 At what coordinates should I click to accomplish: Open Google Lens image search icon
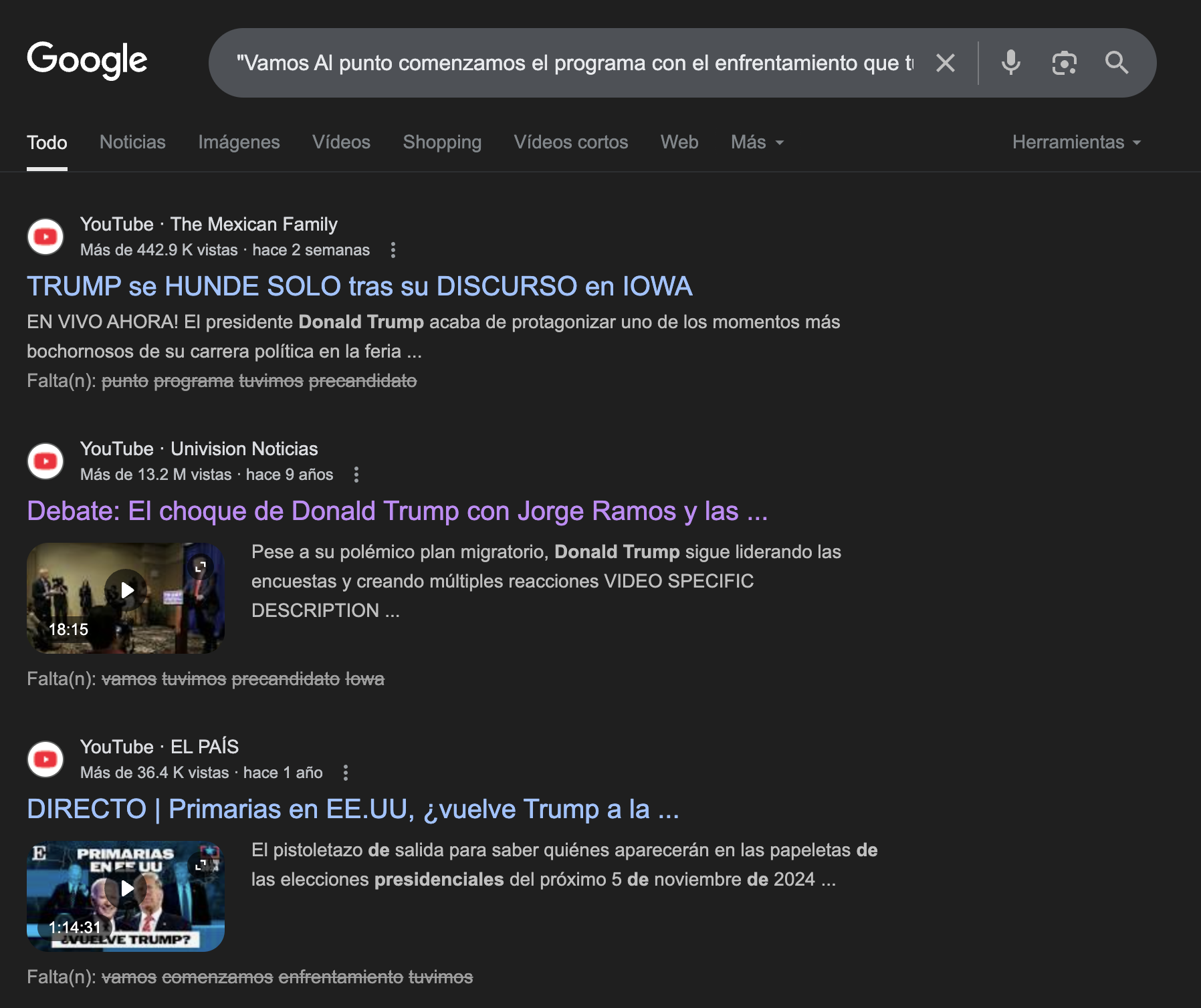1064,63
